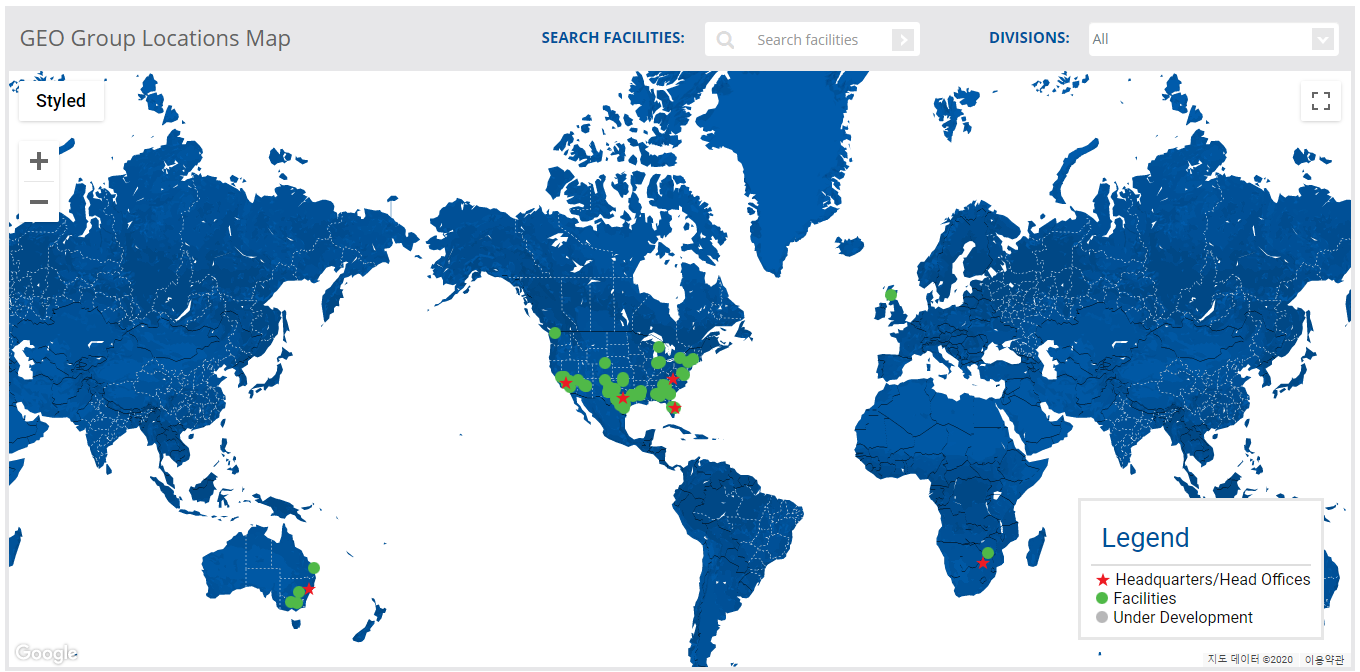Image resolution: width=1360 pixels, height=672 pixels.
Task: Click the facility marker in Ireland
Action: click(891, 295)
